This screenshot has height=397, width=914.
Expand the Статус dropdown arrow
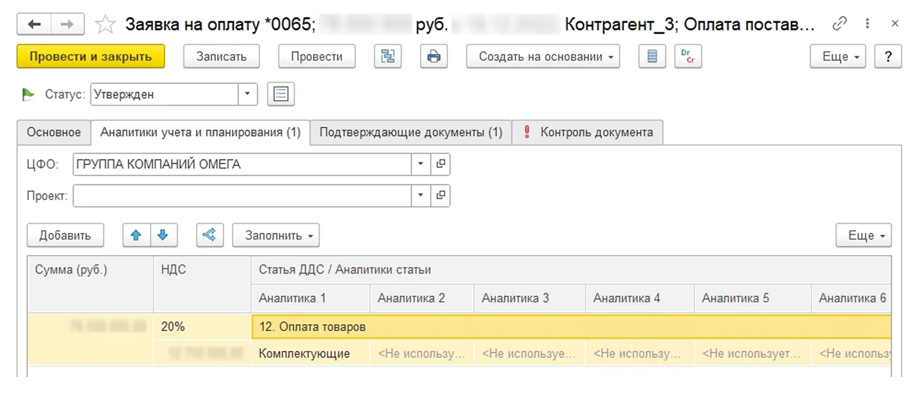click(247, 94)
